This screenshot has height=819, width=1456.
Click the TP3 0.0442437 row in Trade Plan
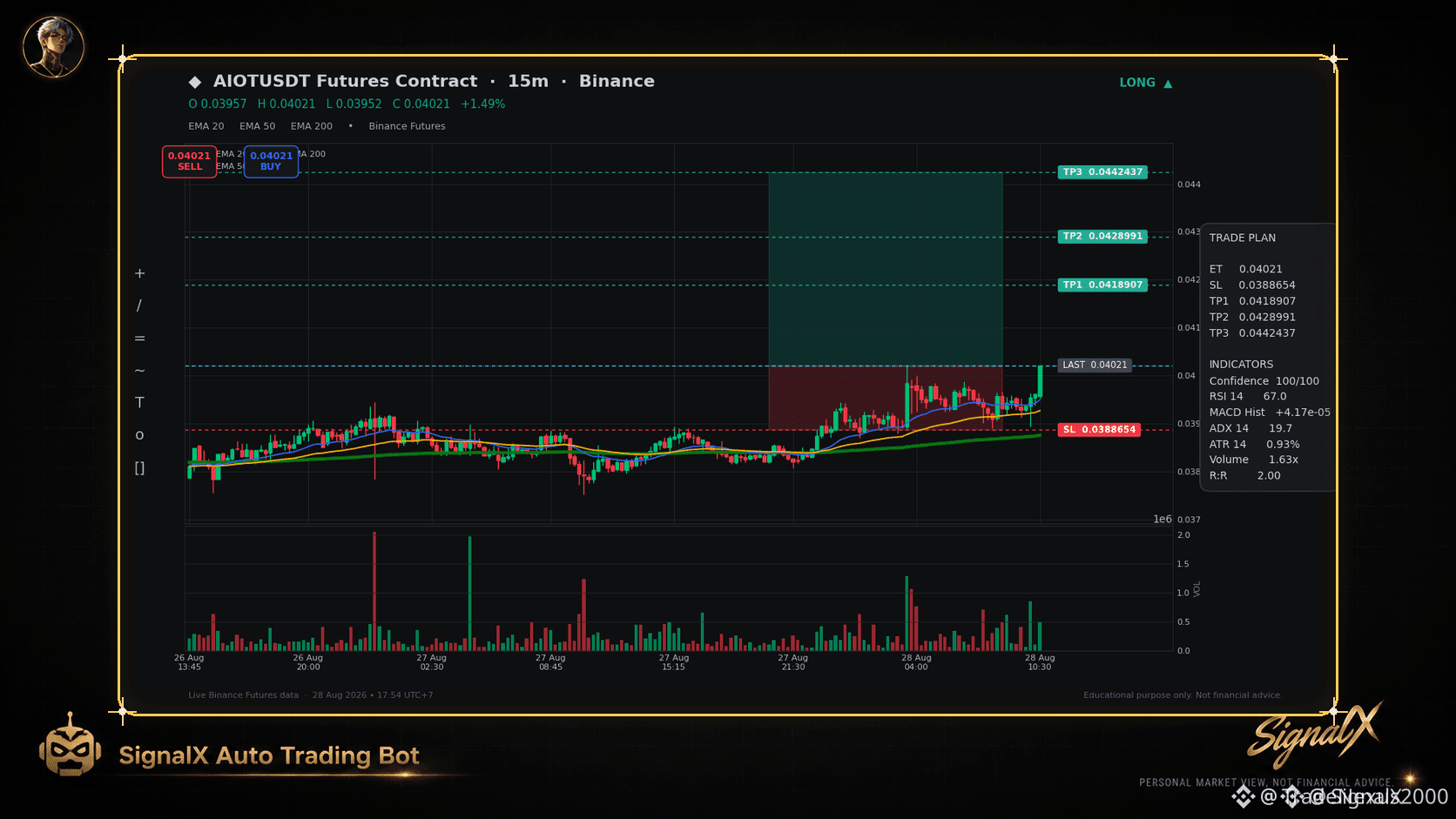click(1252, 333)
